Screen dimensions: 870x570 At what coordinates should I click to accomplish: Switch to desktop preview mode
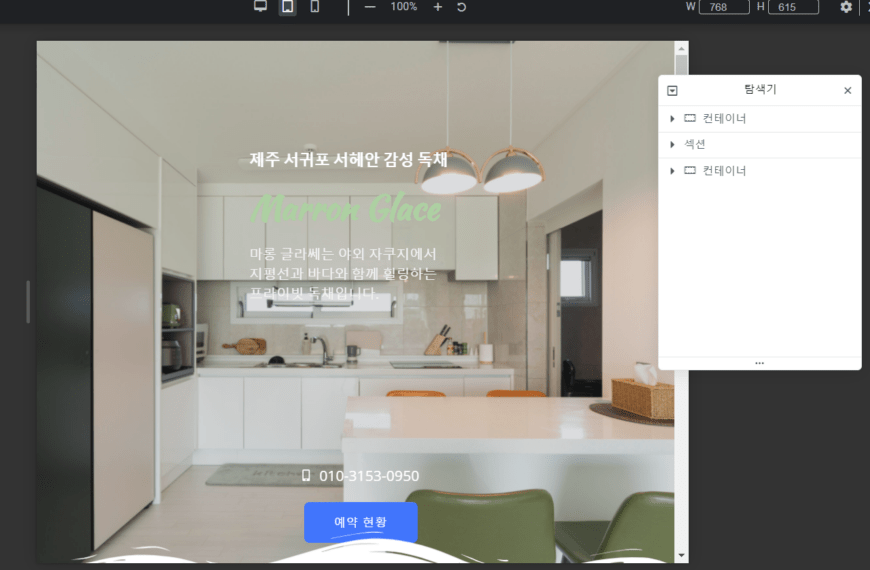coord(260,6)
